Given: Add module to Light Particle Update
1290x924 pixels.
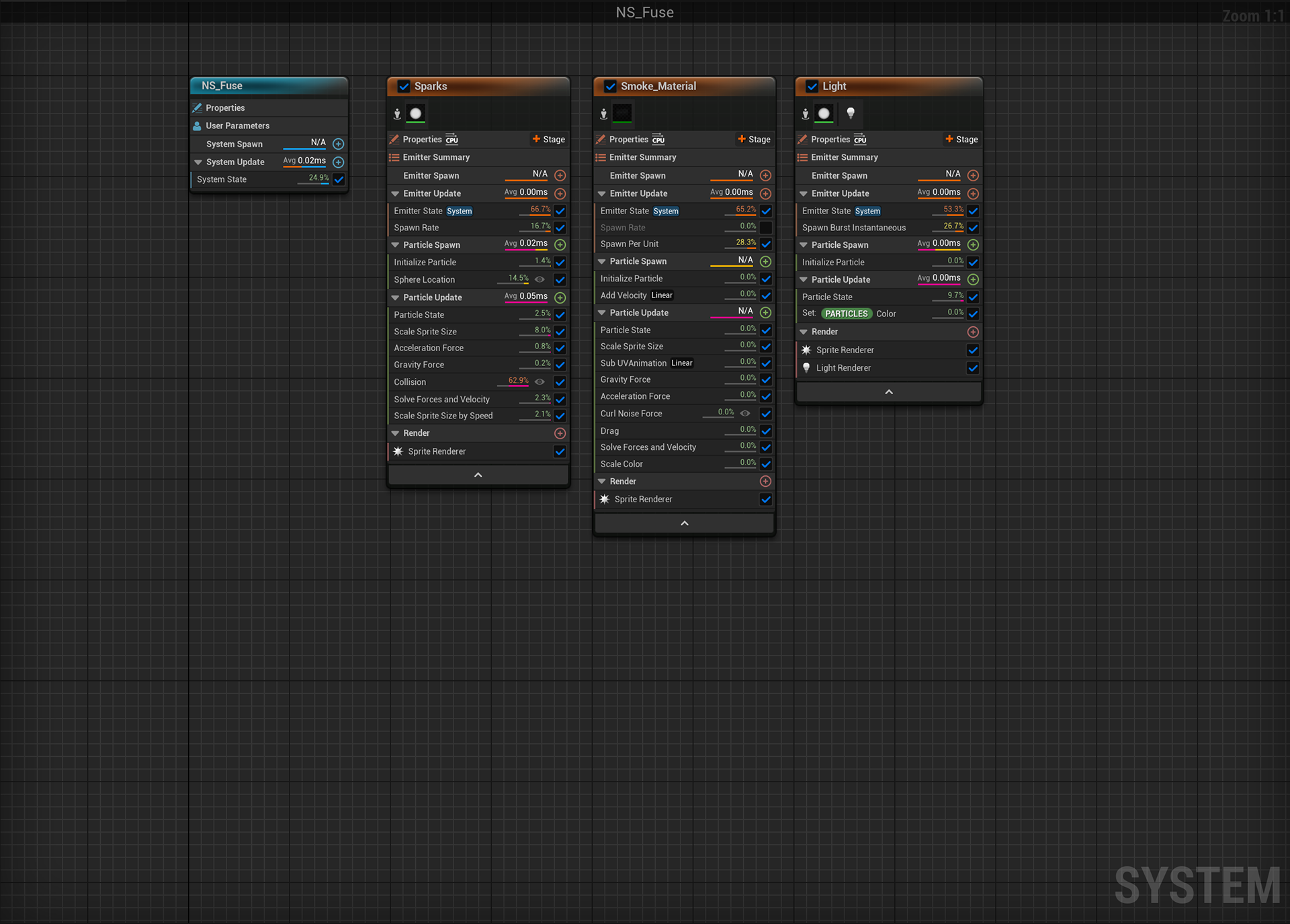Looking at the screenshot, I should 973,279.
